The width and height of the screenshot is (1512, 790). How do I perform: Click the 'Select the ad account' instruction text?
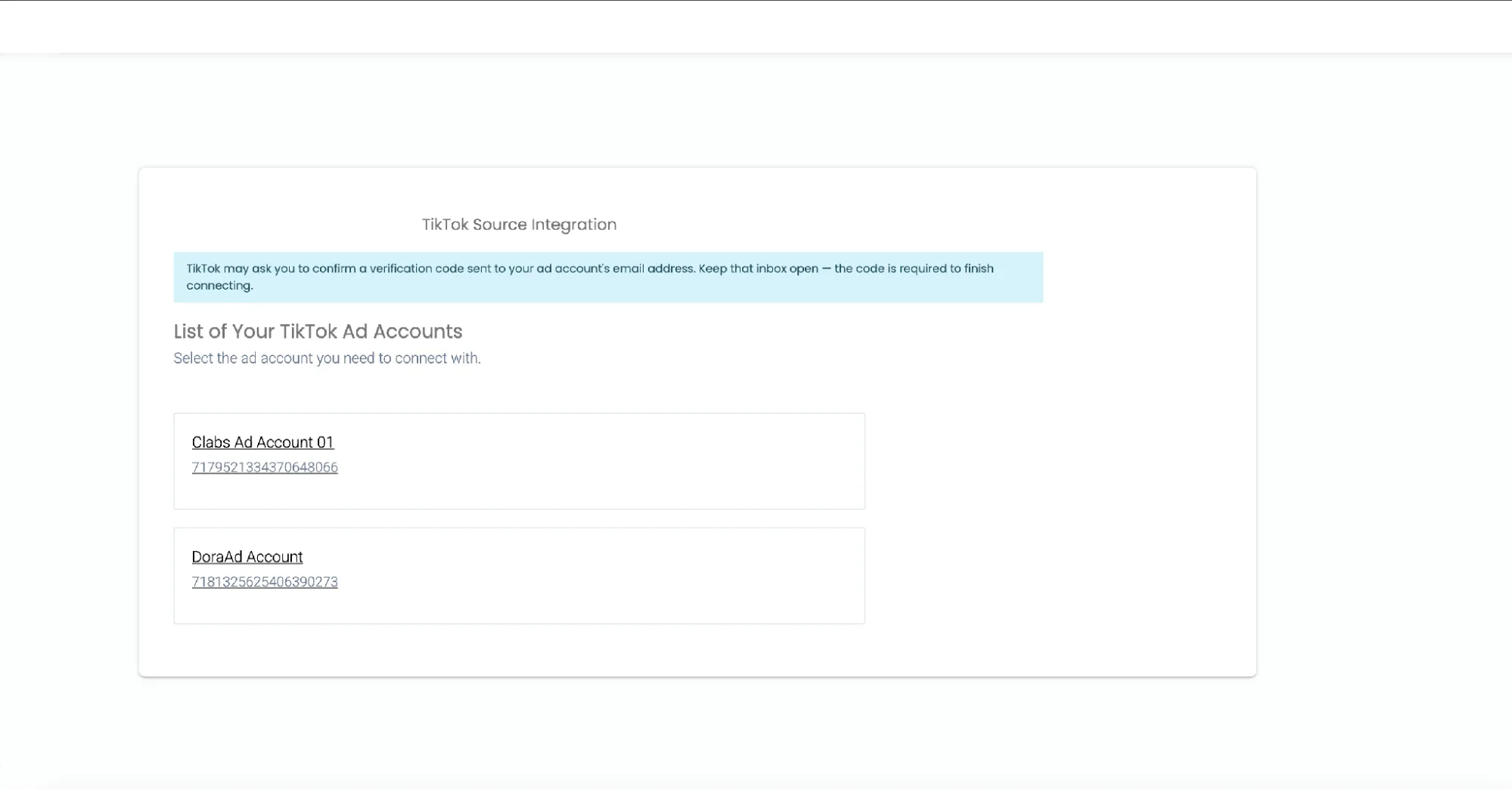point(327,358)
